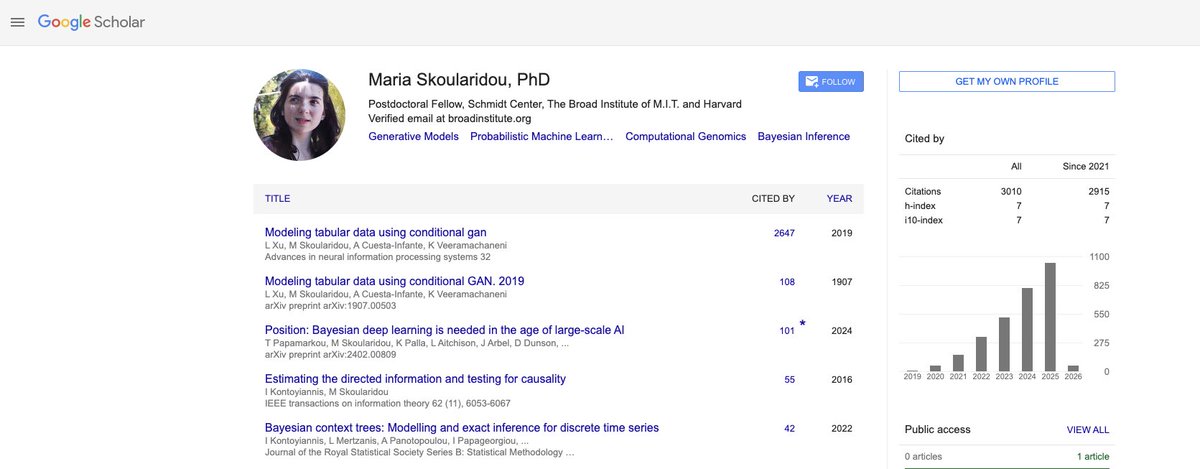
Task: Sort articles by Title column header
Action: (277, 198)
